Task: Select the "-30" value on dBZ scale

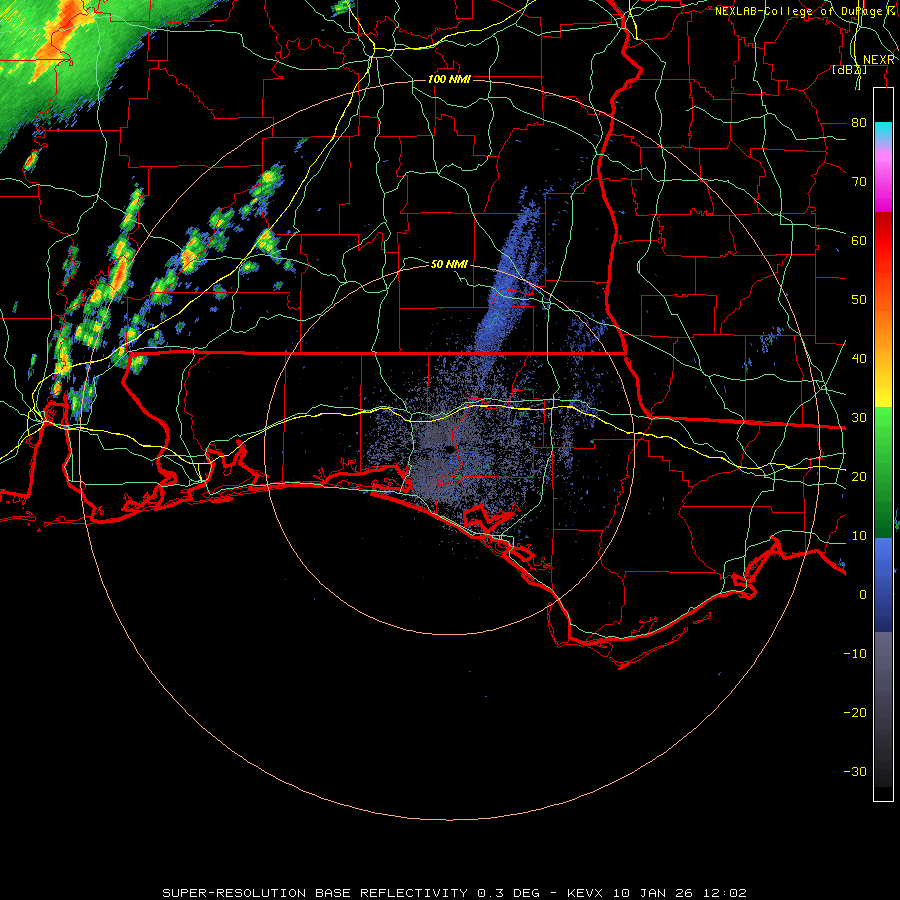Action: [855, 771]
